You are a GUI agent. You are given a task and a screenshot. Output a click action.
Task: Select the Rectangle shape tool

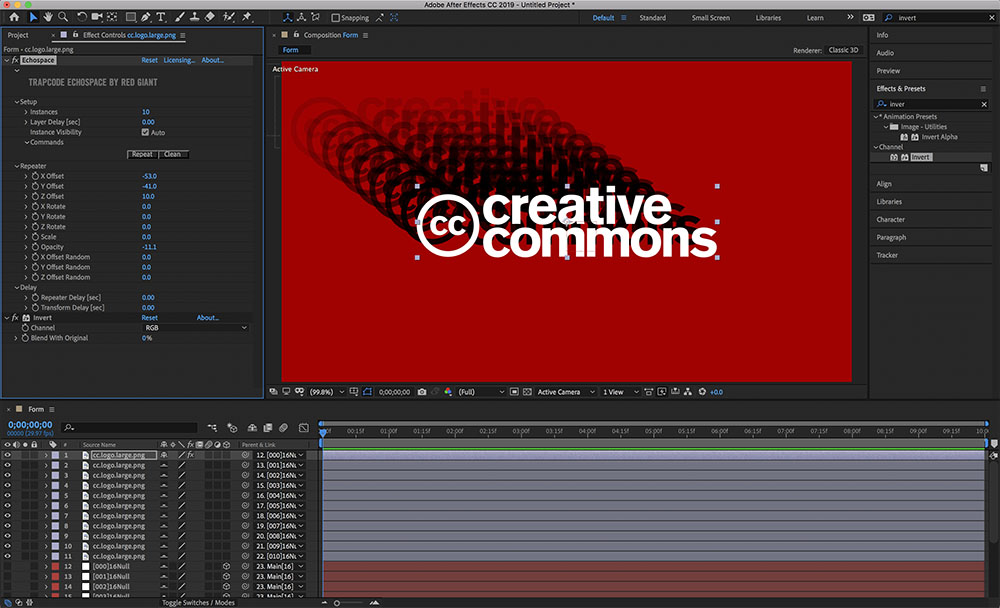(130, 17)
